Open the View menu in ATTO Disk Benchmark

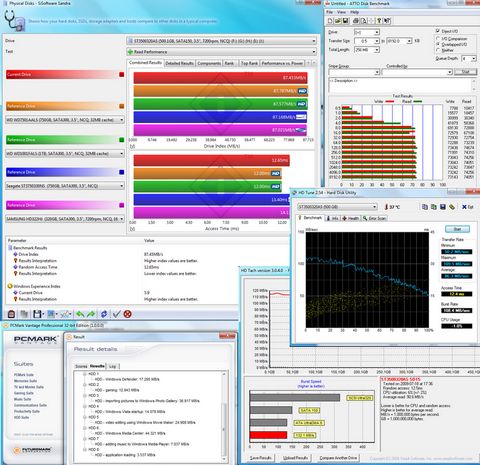341,12
